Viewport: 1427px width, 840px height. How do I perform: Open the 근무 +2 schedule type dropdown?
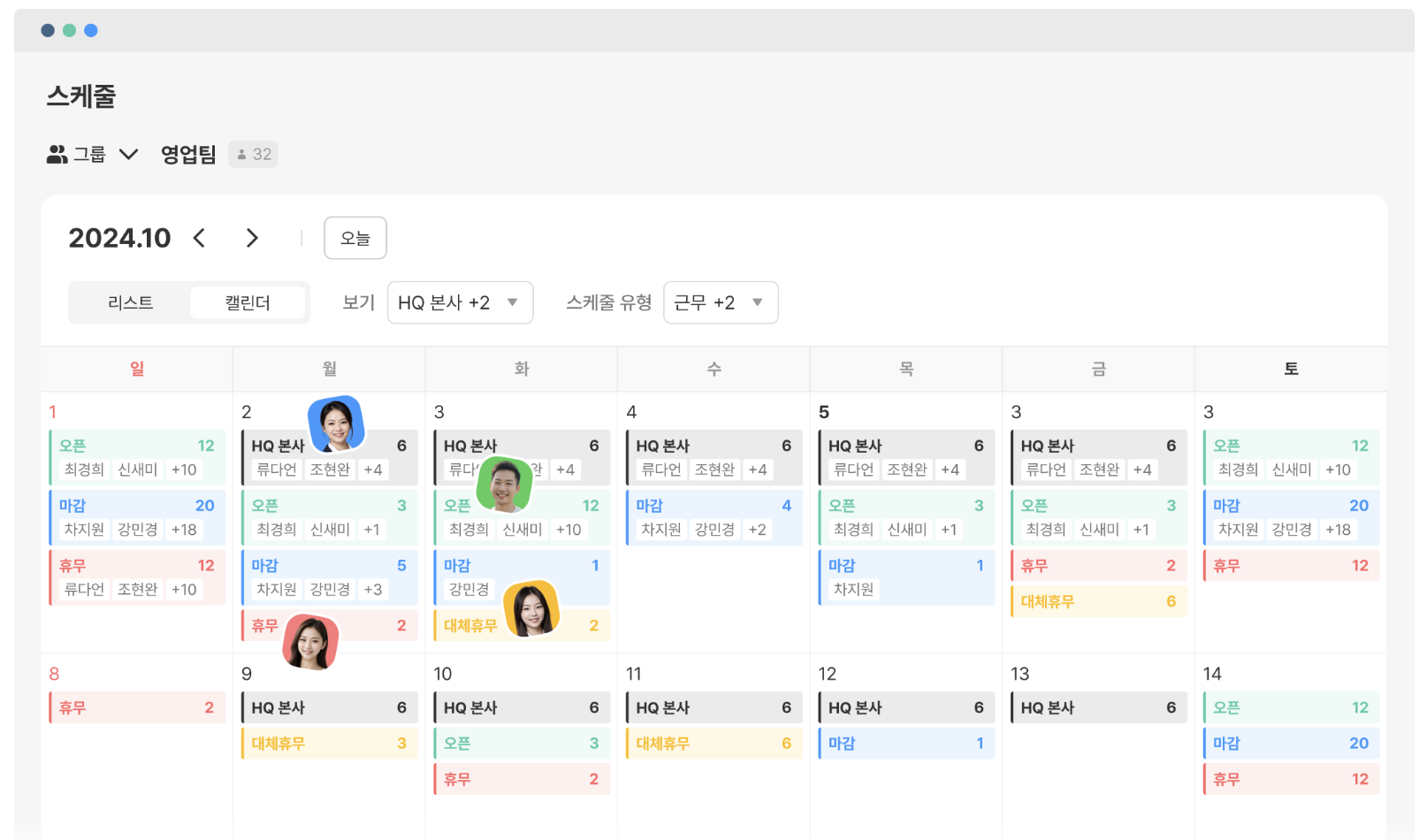721,302
